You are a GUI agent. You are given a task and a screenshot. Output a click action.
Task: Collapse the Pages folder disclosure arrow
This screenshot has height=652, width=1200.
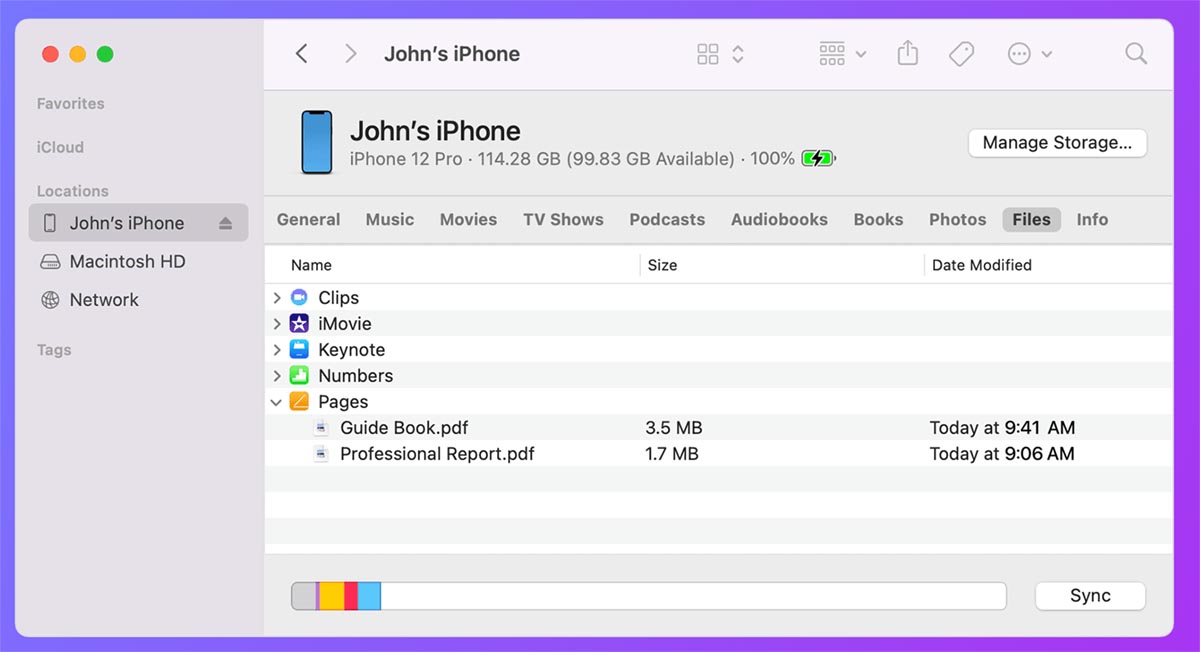277,402
